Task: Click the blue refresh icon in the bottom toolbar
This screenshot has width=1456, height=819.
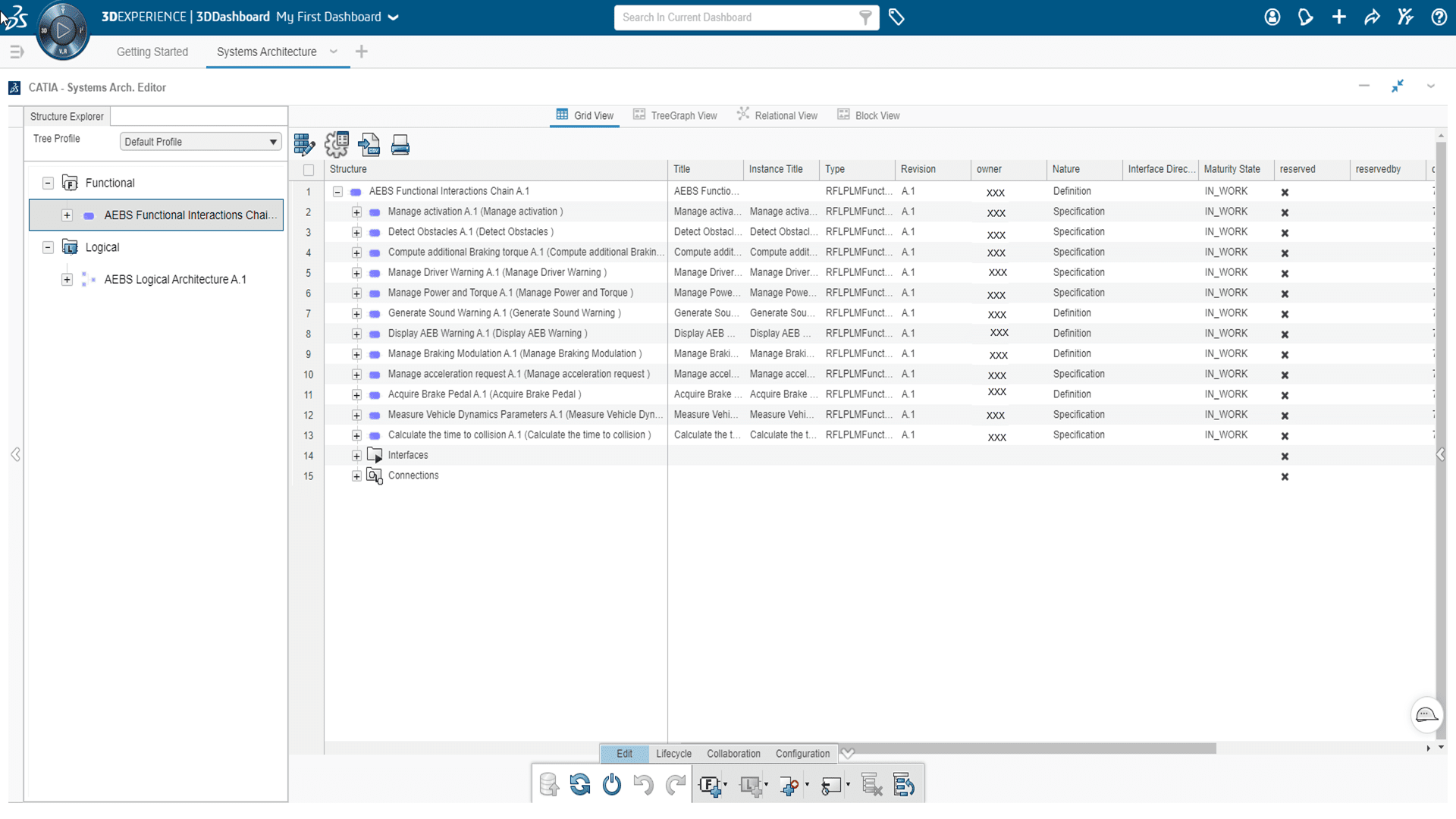Action: click(x=580, y=784)
